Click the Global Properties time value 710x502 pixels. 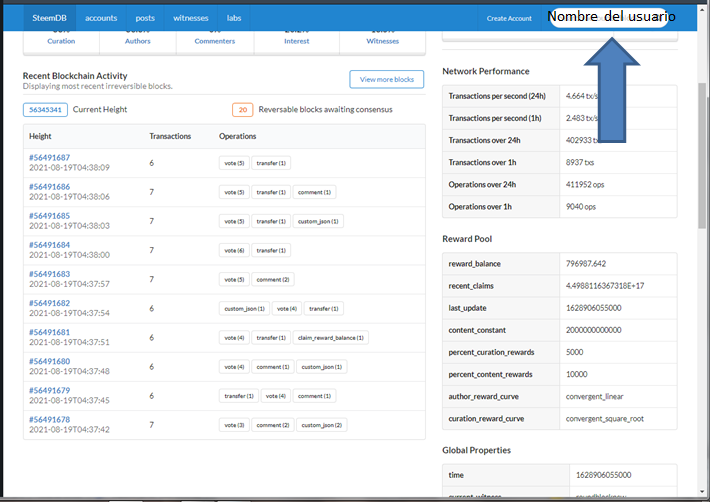click(x=604, y=475)
